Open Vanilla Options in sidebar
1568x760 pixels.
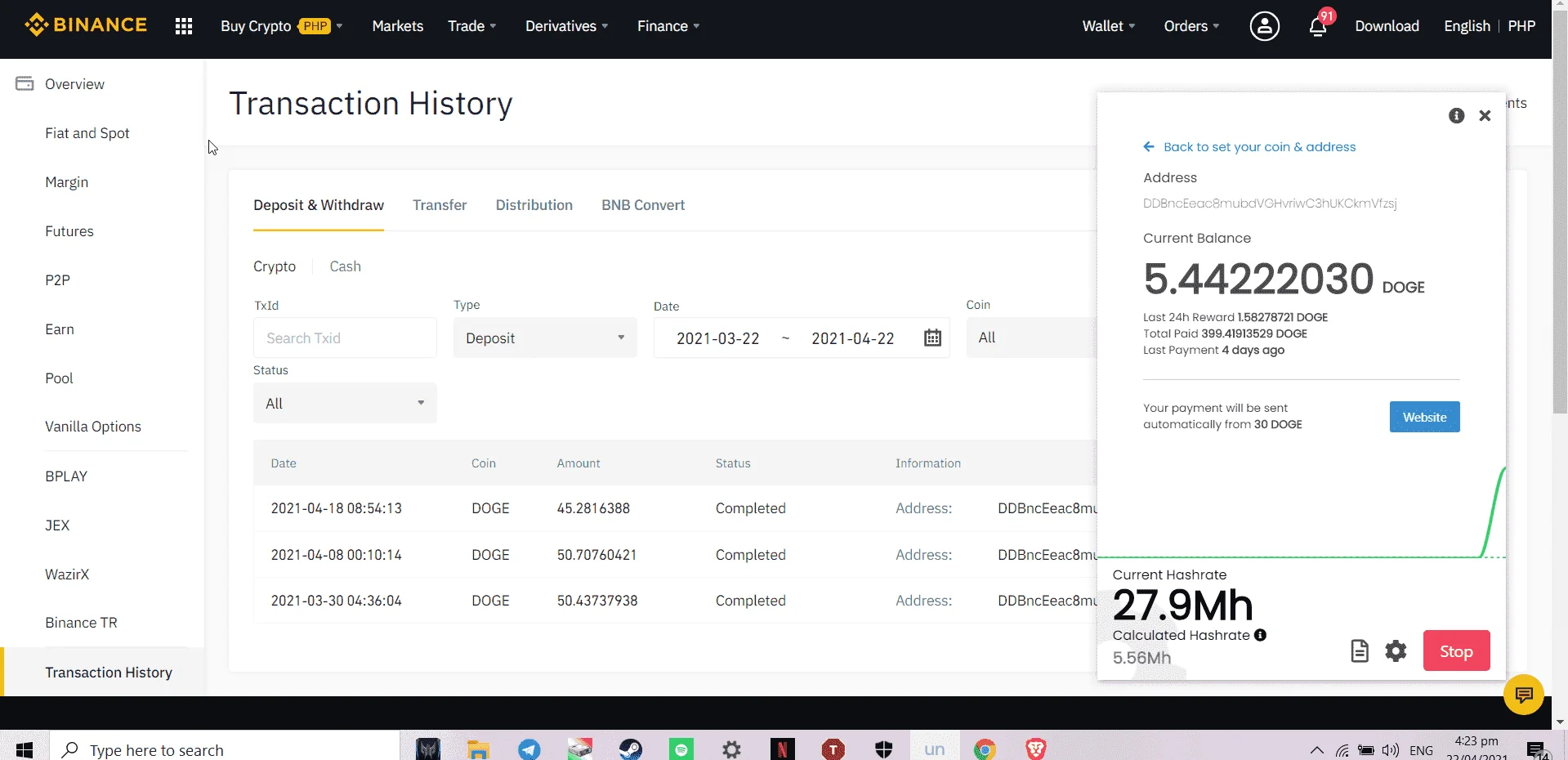tap(93, 427)
